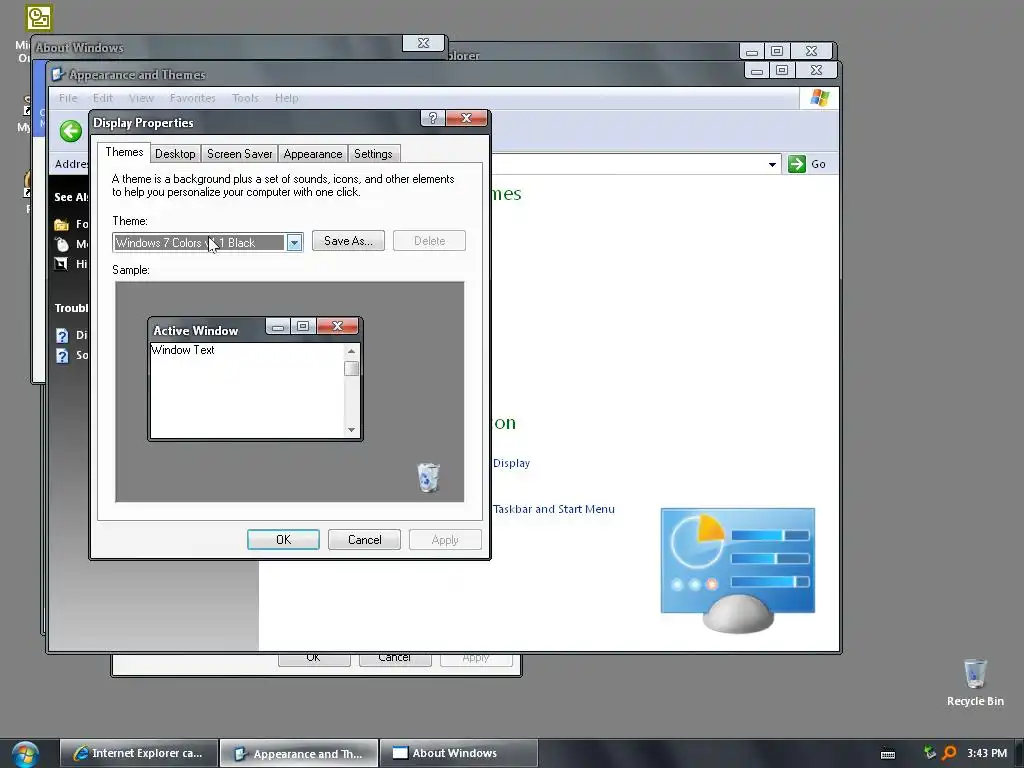Open the Taskbar and Start Menu link
This screenshot has height=768, width=1024.
(x=554, y=509)
